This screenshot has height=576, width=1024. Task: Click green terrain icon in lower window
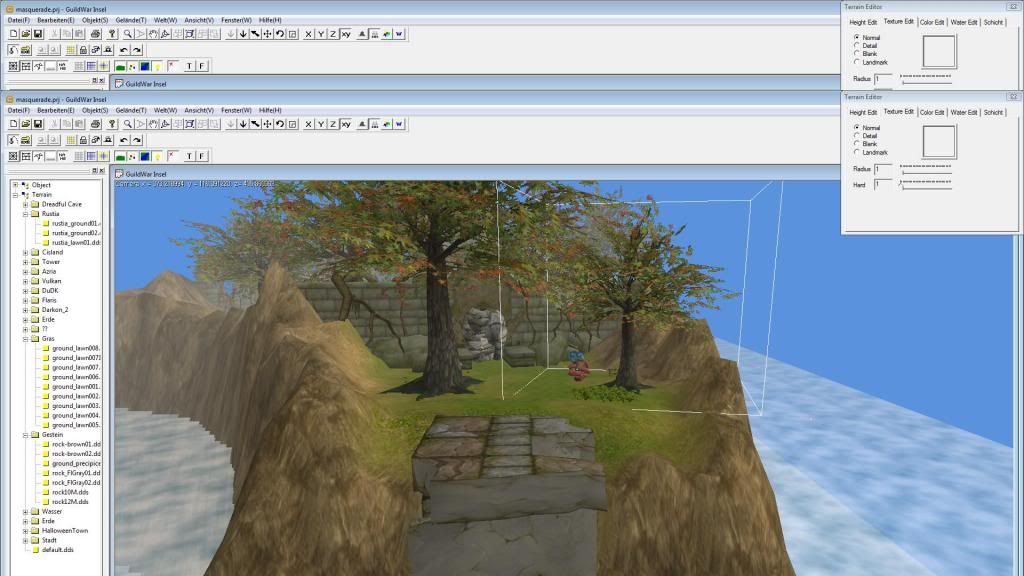coord(120,156)
